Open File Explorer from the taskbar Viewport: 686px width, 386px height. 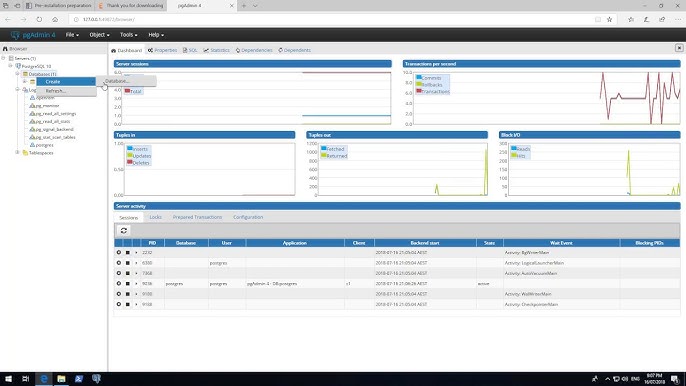tap(61, 379)
